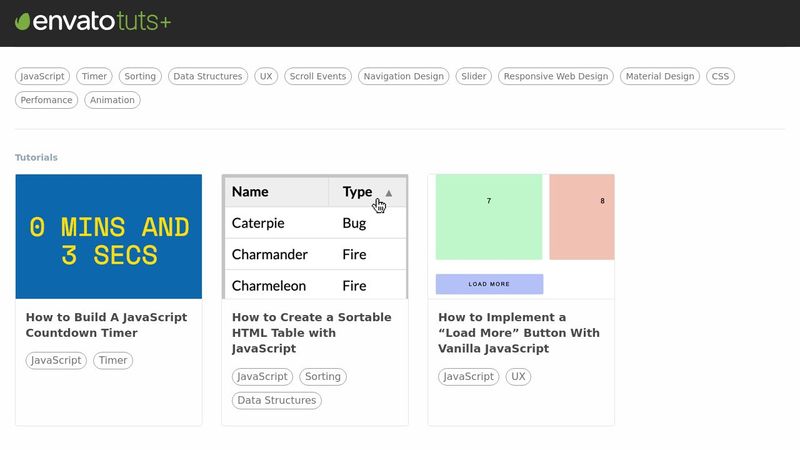Open the Load More tutorial thumbnail
800x450 pixels.
(x=521, y=237)
